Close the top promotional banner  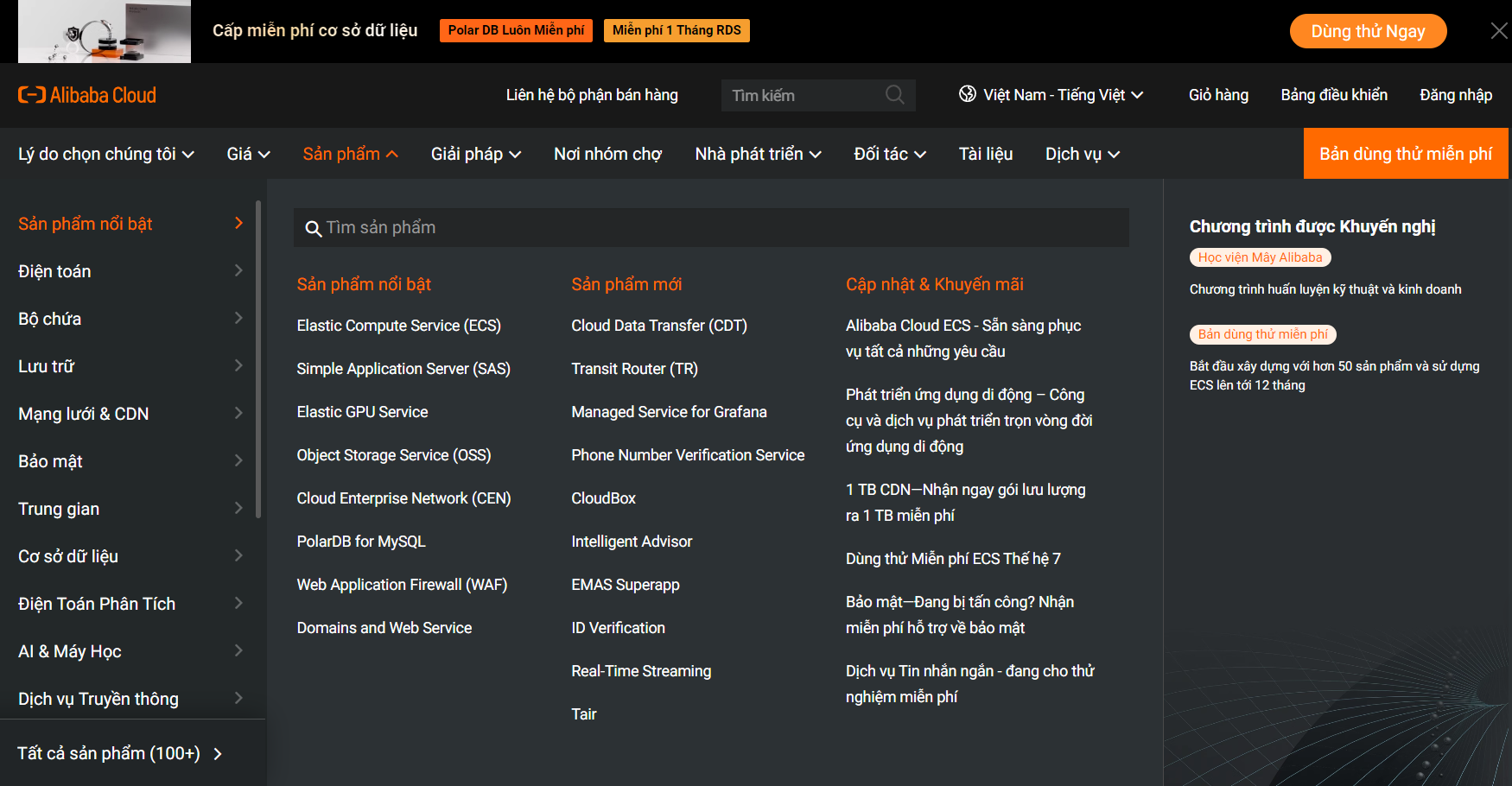[1499, 31]
